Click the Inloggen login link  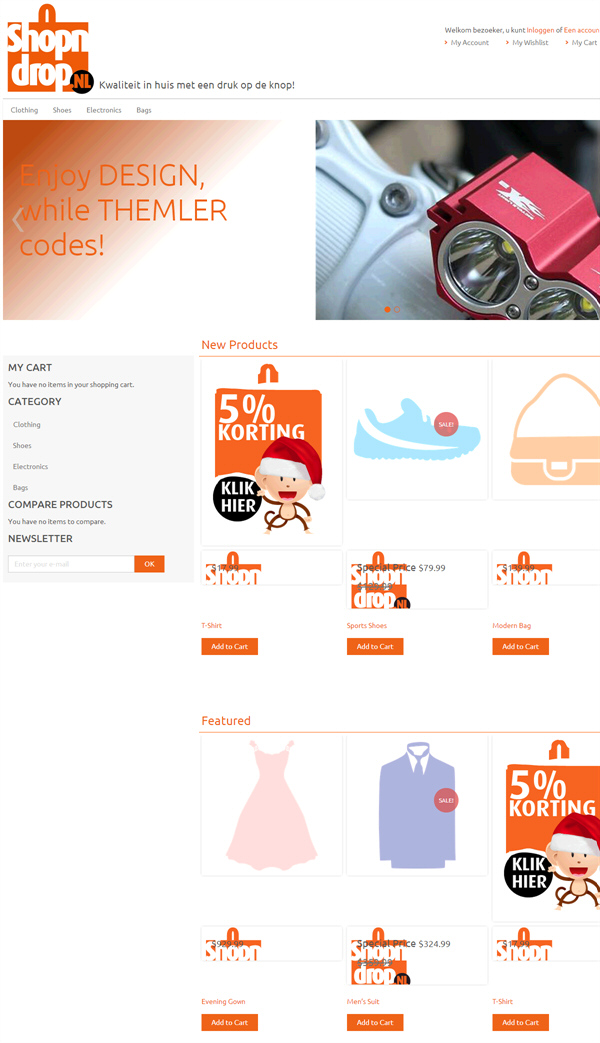540,30
